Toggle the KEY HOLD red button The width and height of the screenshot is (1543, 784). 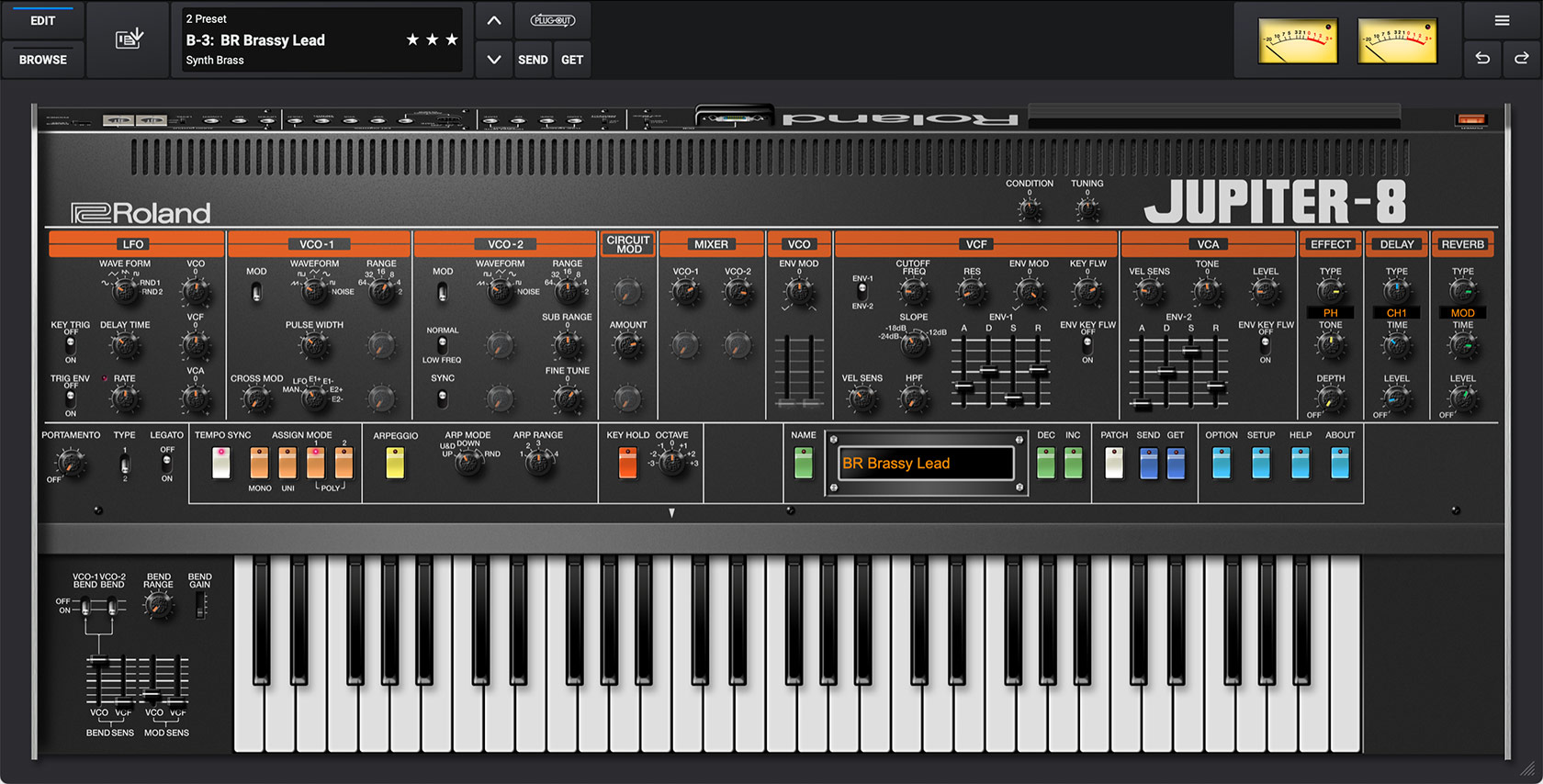coord(627,463)
